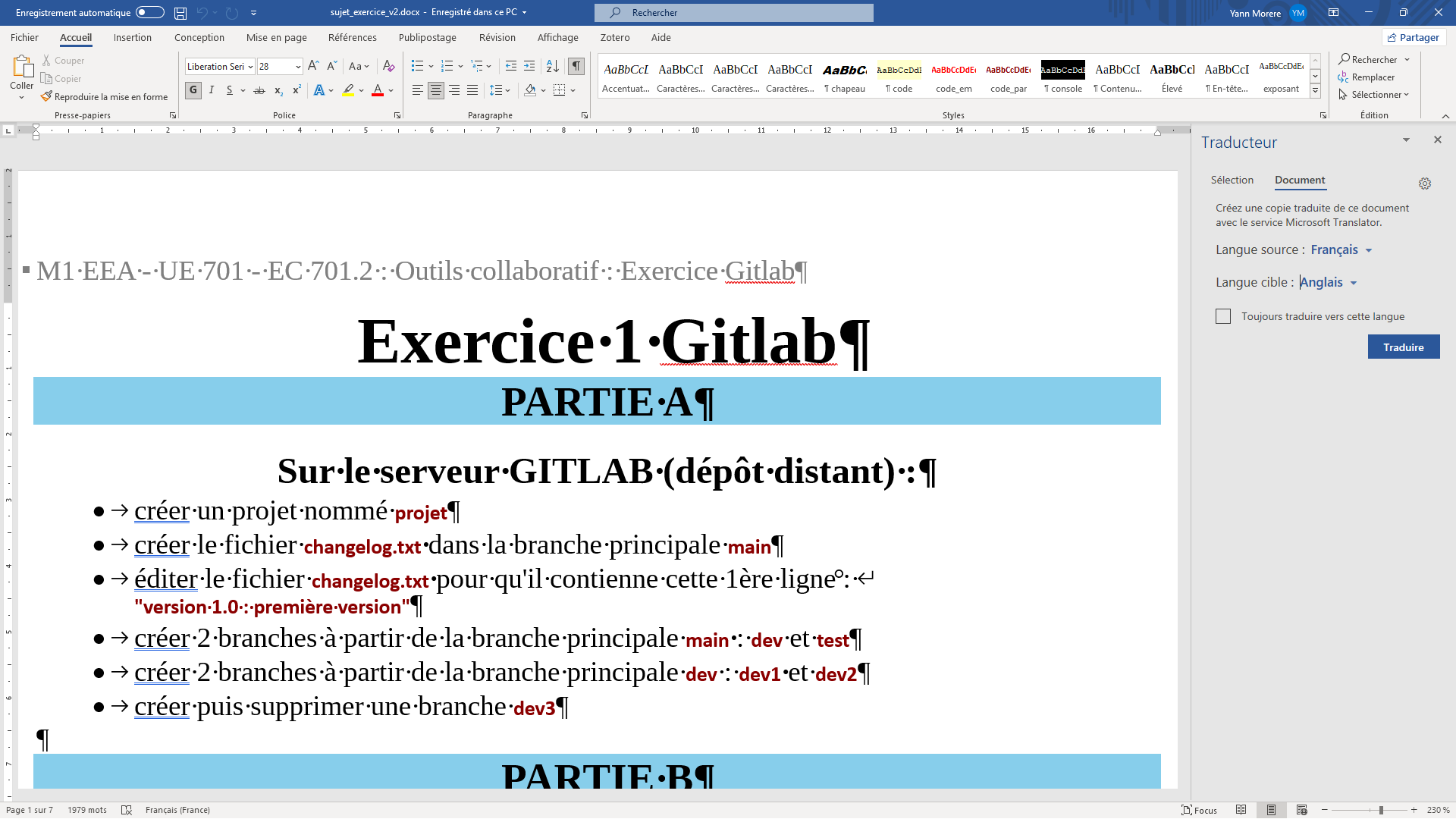1456x819 pixels.
Task: Switch to the Mise en page tab
Action: click(x=277, y=38)
